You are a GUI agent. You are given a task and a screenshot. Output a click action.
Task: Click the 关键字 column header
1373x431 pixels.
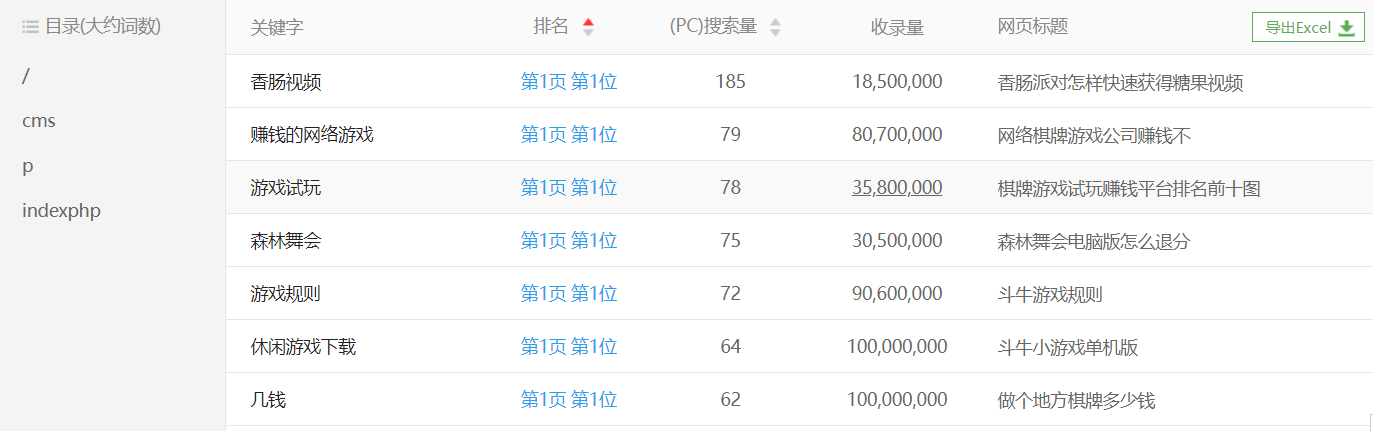pos(277,28)
